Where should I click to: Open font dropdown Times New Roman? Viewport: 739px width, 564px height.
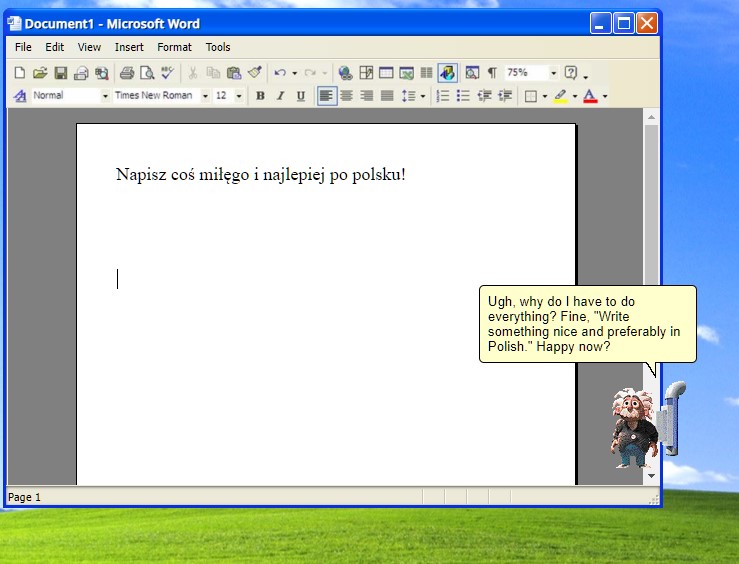(205, 96)
